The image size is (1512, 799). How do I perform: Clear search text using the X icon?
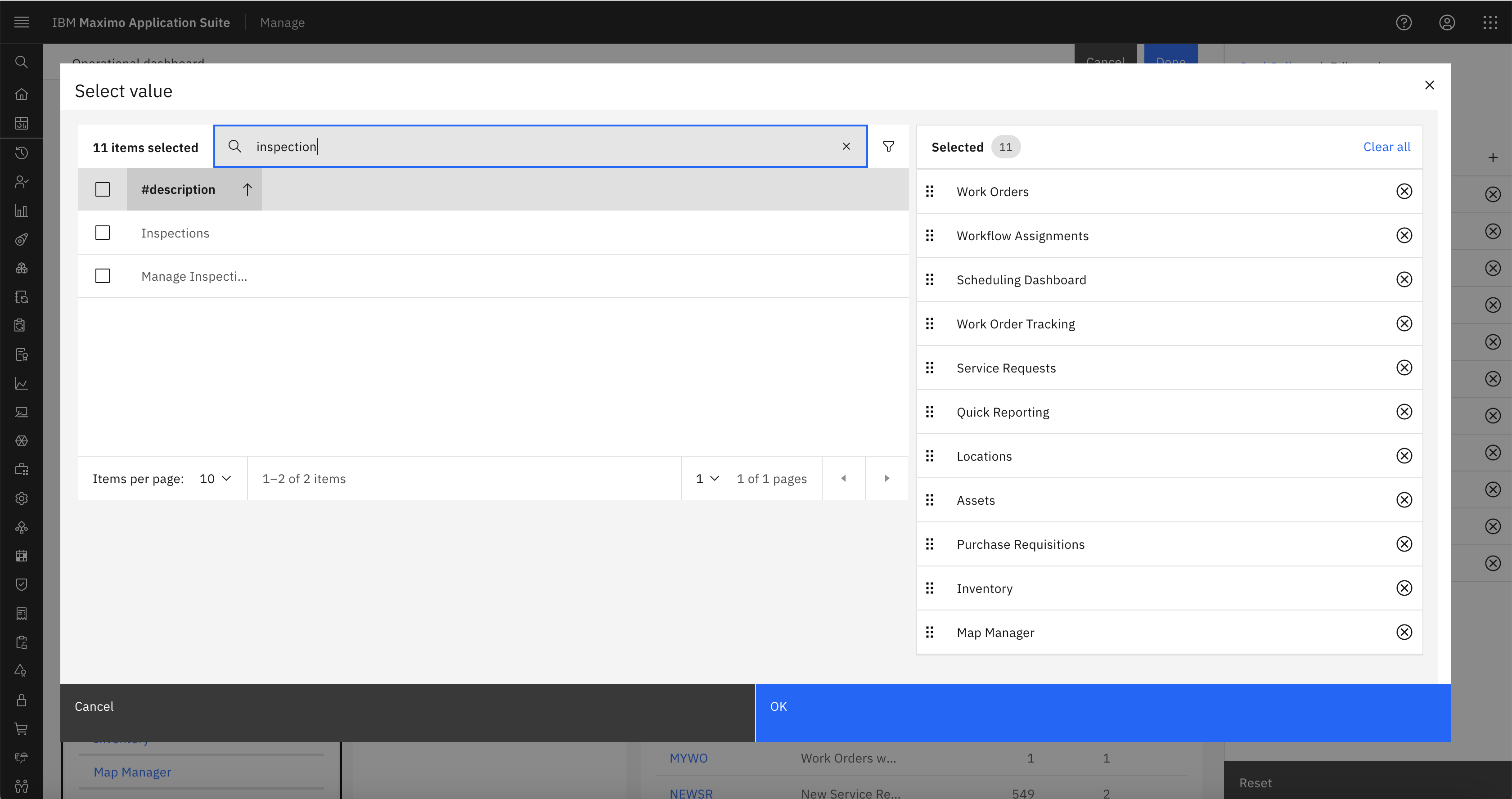coord(846,146)
